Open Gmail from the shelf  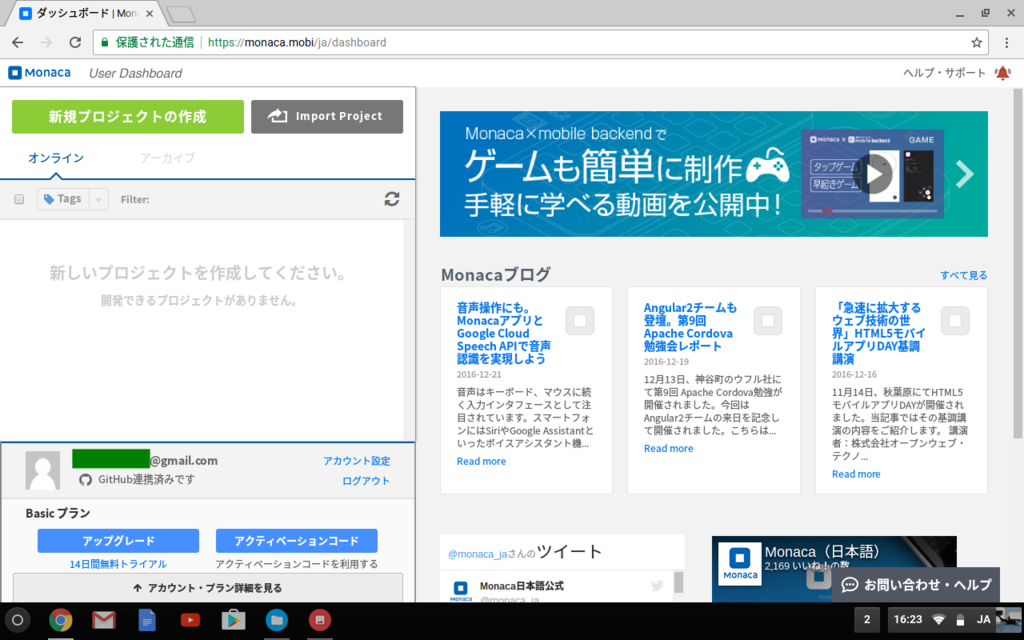coord(103,620)
